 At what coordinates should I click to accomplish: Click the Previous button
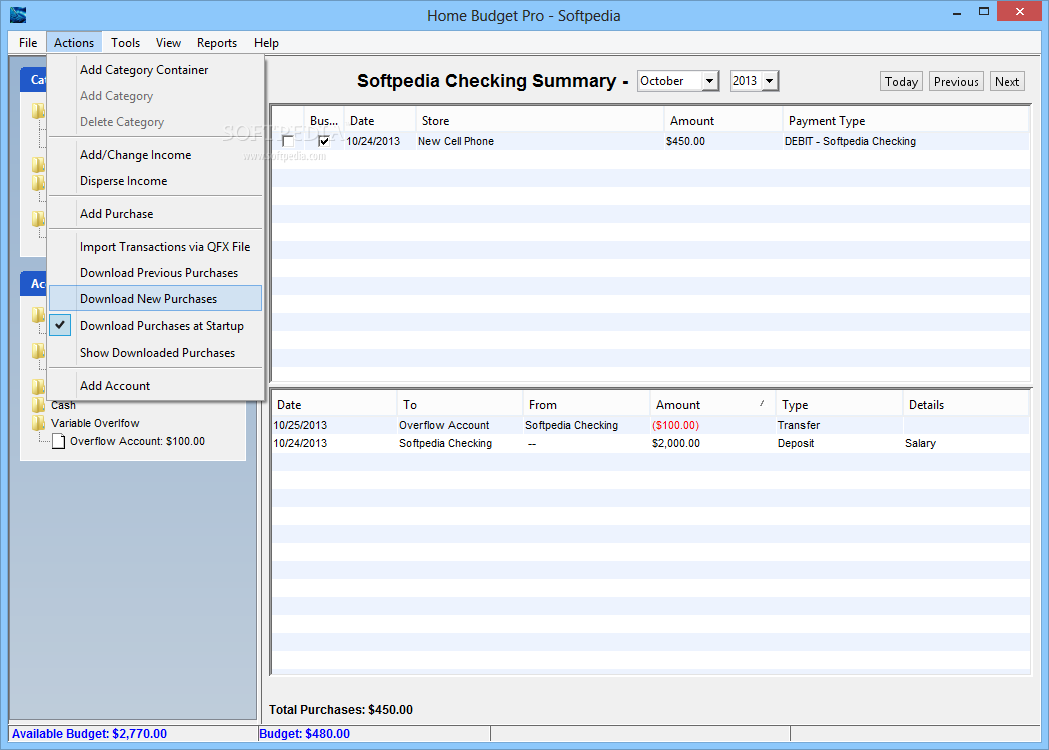956,82
